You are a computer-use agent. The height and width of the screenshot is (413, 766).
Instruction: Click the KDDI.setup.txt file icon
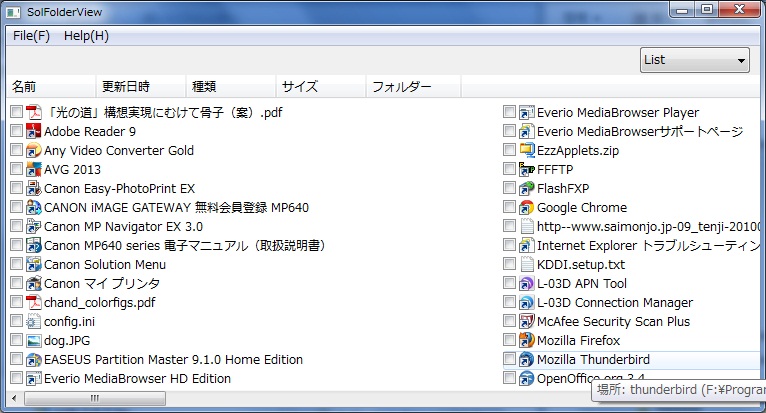pos(527,264)
